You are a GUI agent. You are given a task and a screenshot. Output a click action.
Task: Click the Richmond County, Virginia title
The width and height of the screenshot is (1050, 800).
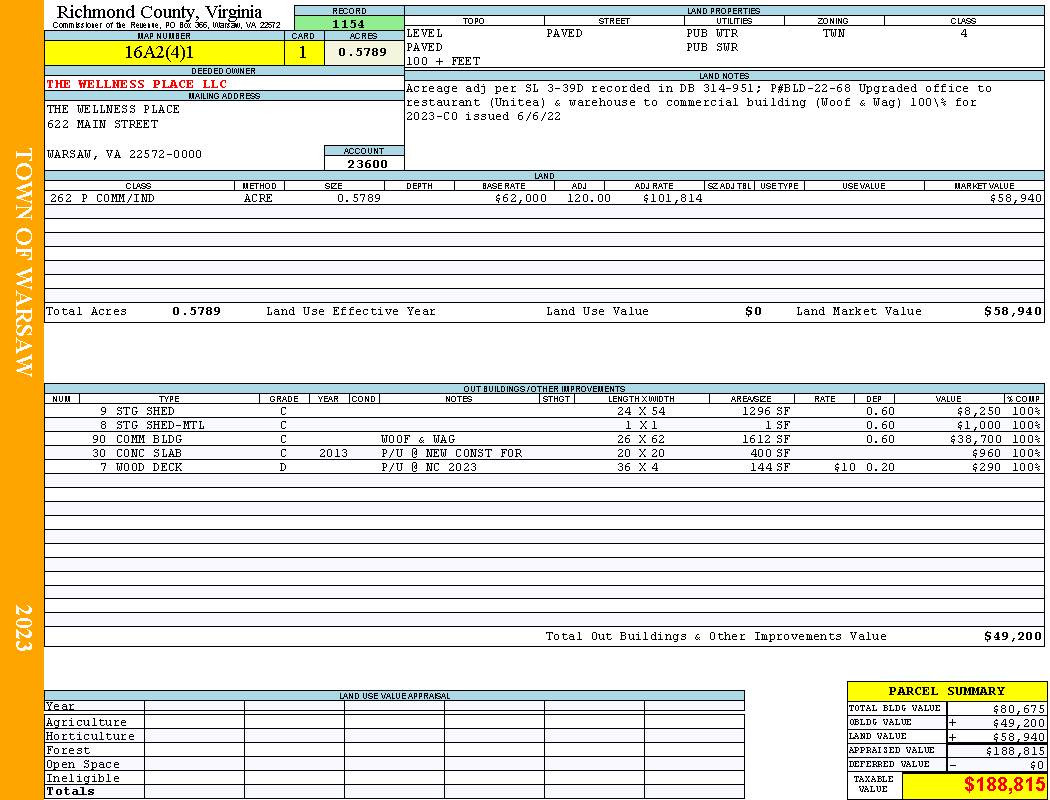159,12
